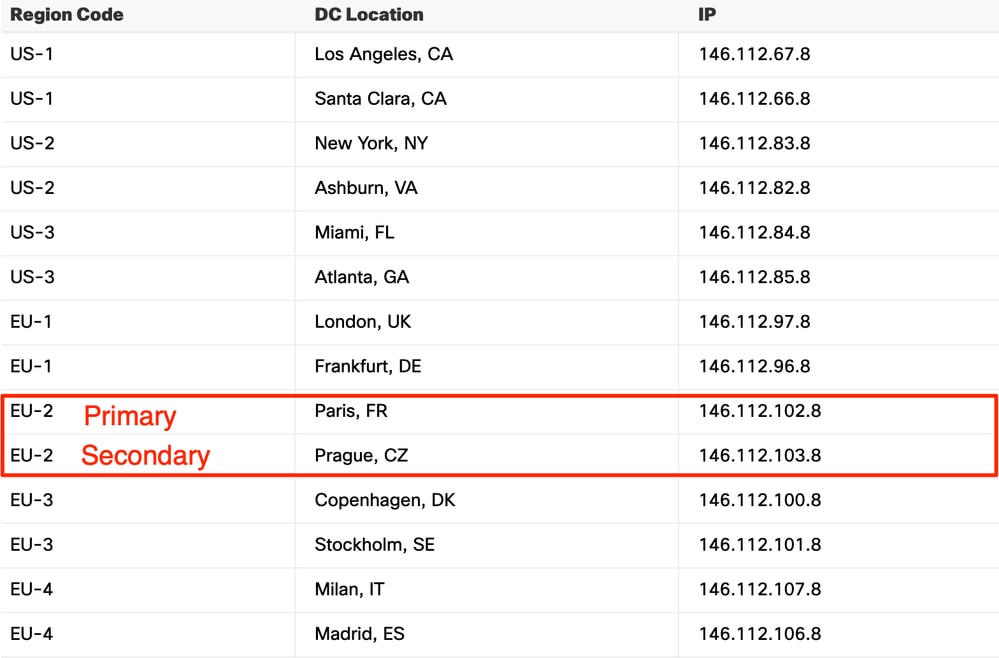Click the DC Location column header
The image size is (999, 658).
click(369, 15)
